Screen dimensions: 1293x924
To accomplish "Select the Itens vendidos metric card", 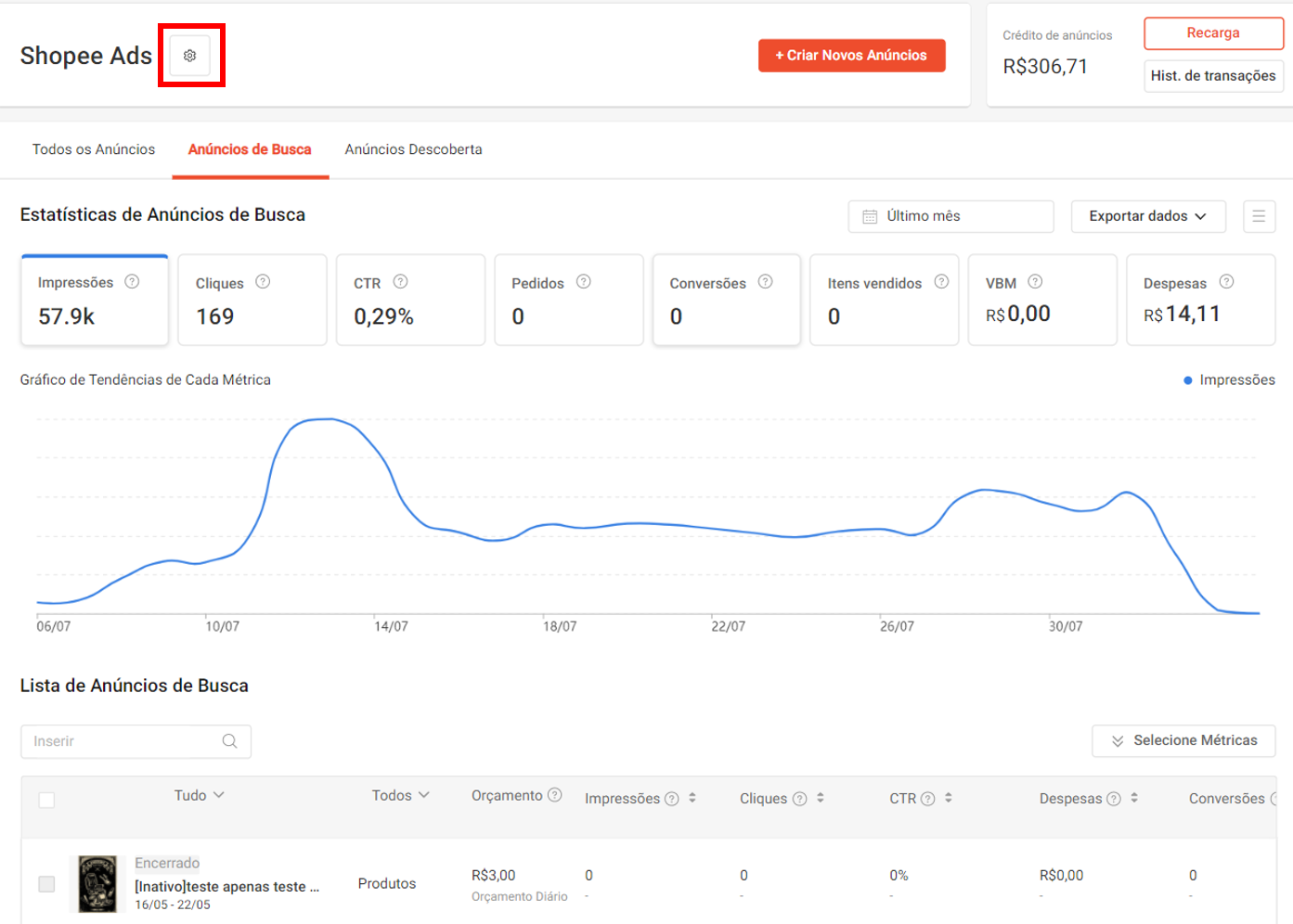I will click(x=885, y=300).
